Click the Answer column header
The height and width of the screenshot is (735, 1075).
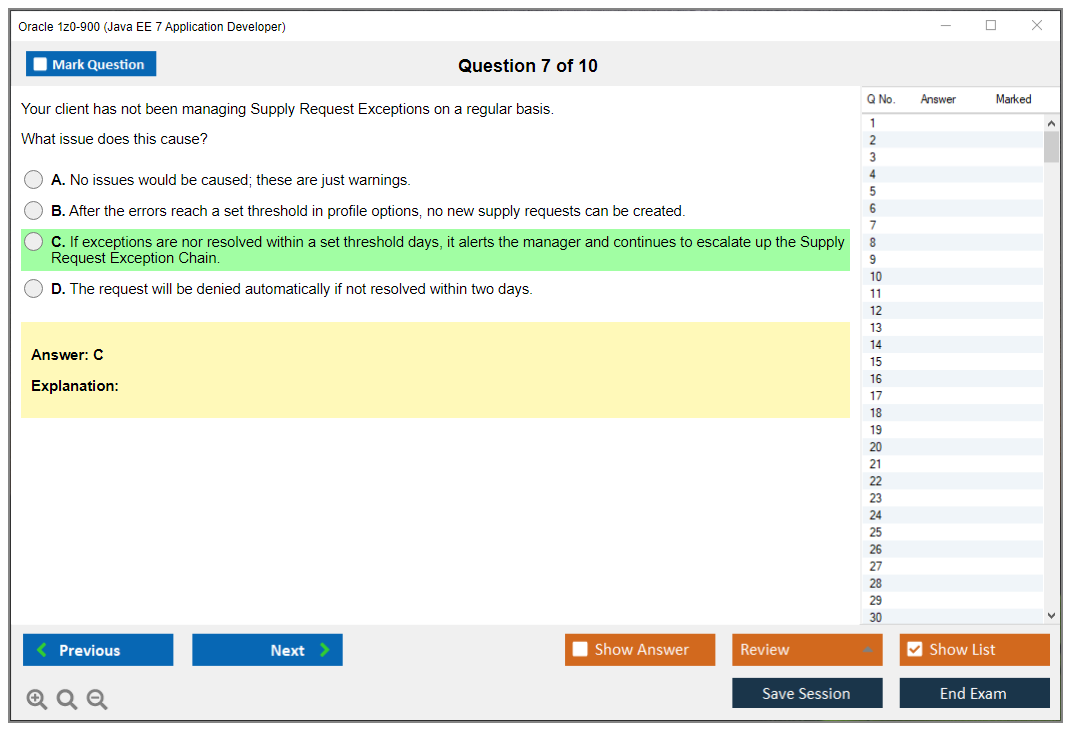938,99
